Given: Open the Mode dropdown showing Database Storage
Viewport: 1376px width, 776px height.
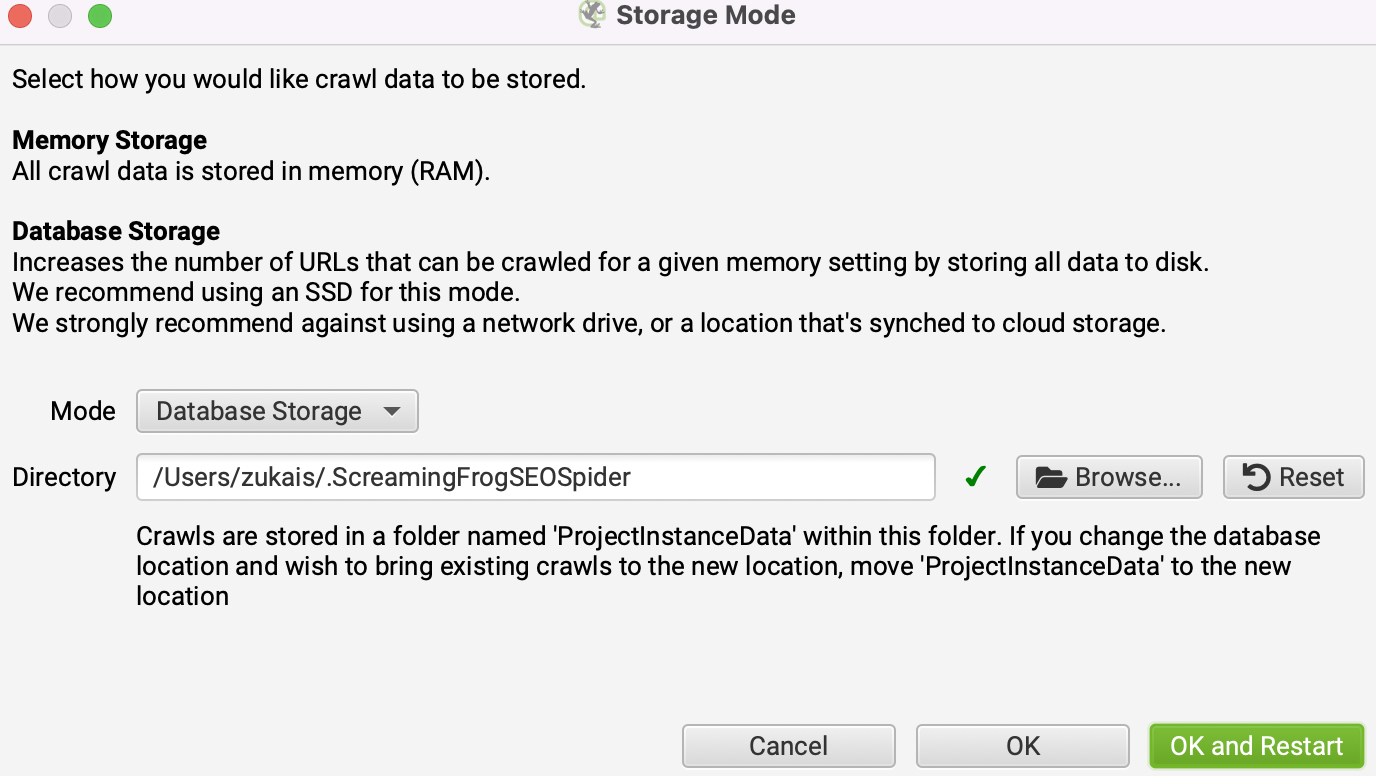Looking at the screenshot, I should pyautogui.click(x=260, y=411).
